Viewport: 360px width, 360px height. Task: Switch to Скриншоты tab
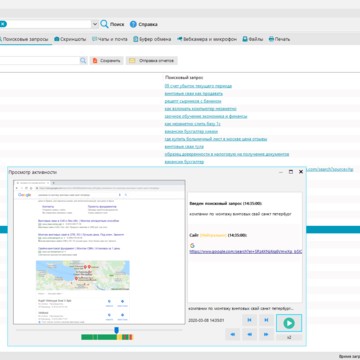click(70, 39)
